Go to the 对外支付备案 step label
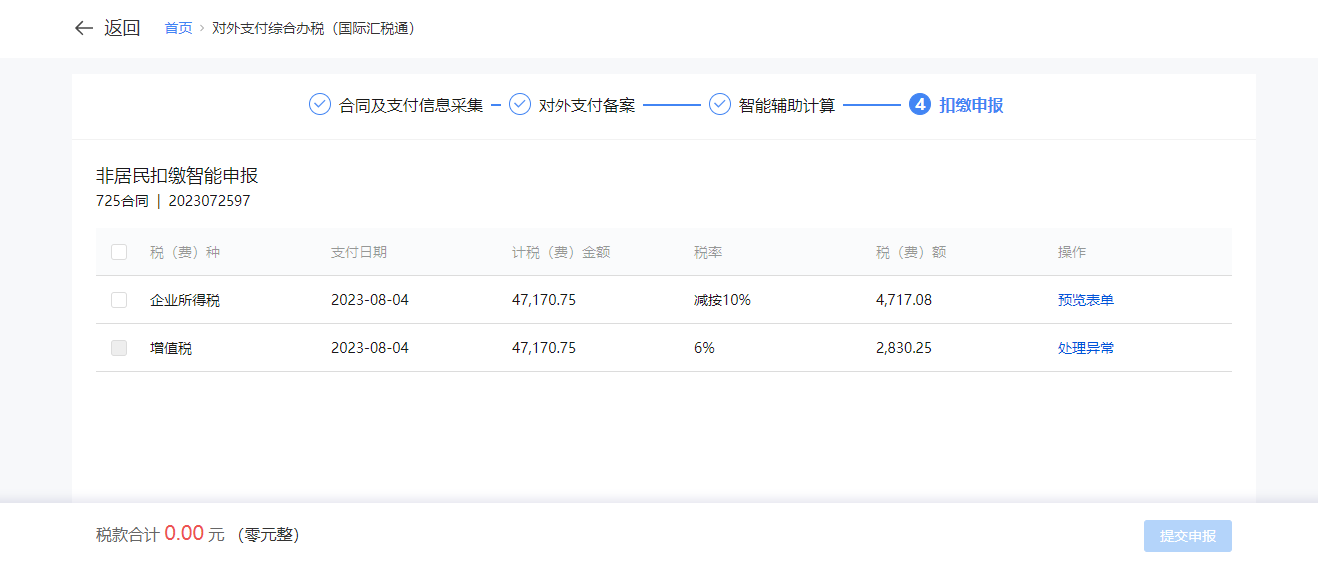Viewport: 1318px width, 561px height. 587,105
